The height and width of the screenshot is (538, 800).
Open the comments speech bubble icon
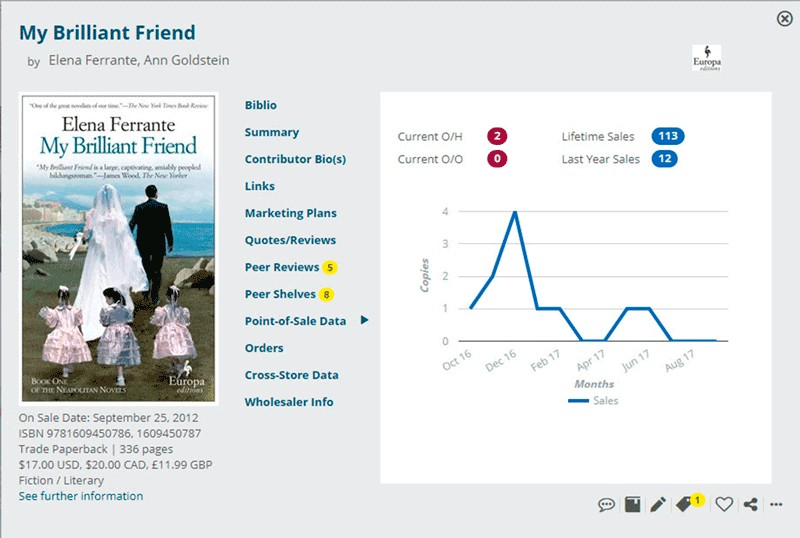[x=606, y=505]
